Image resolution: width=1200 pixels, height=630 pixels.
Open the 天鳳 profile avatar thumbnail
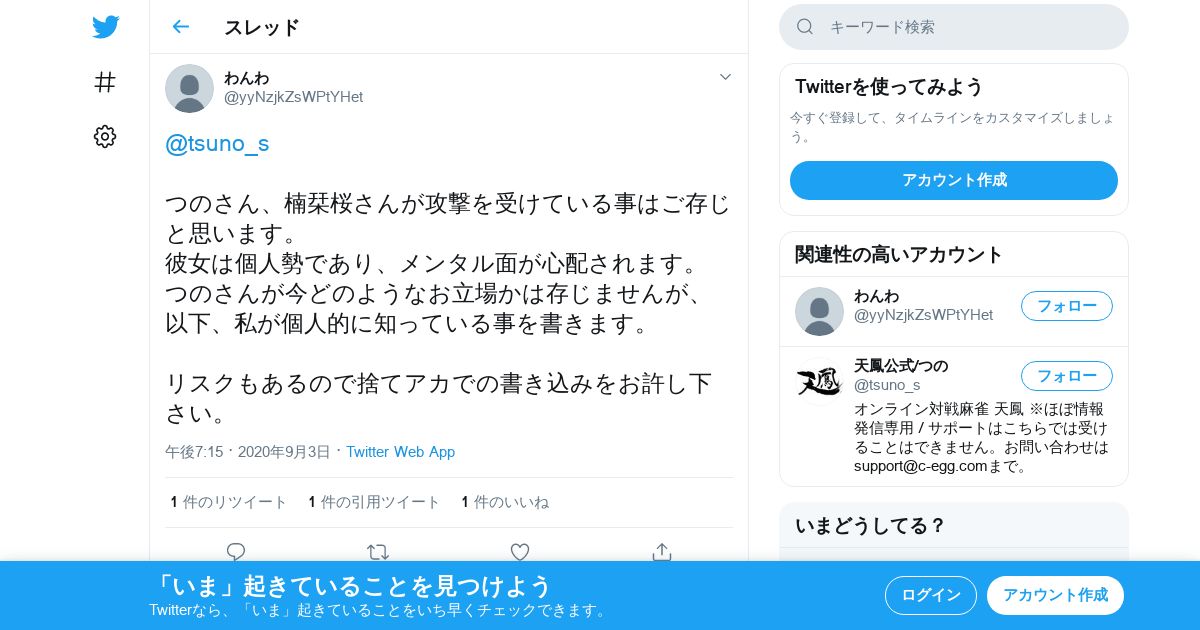tap(819, 381)
